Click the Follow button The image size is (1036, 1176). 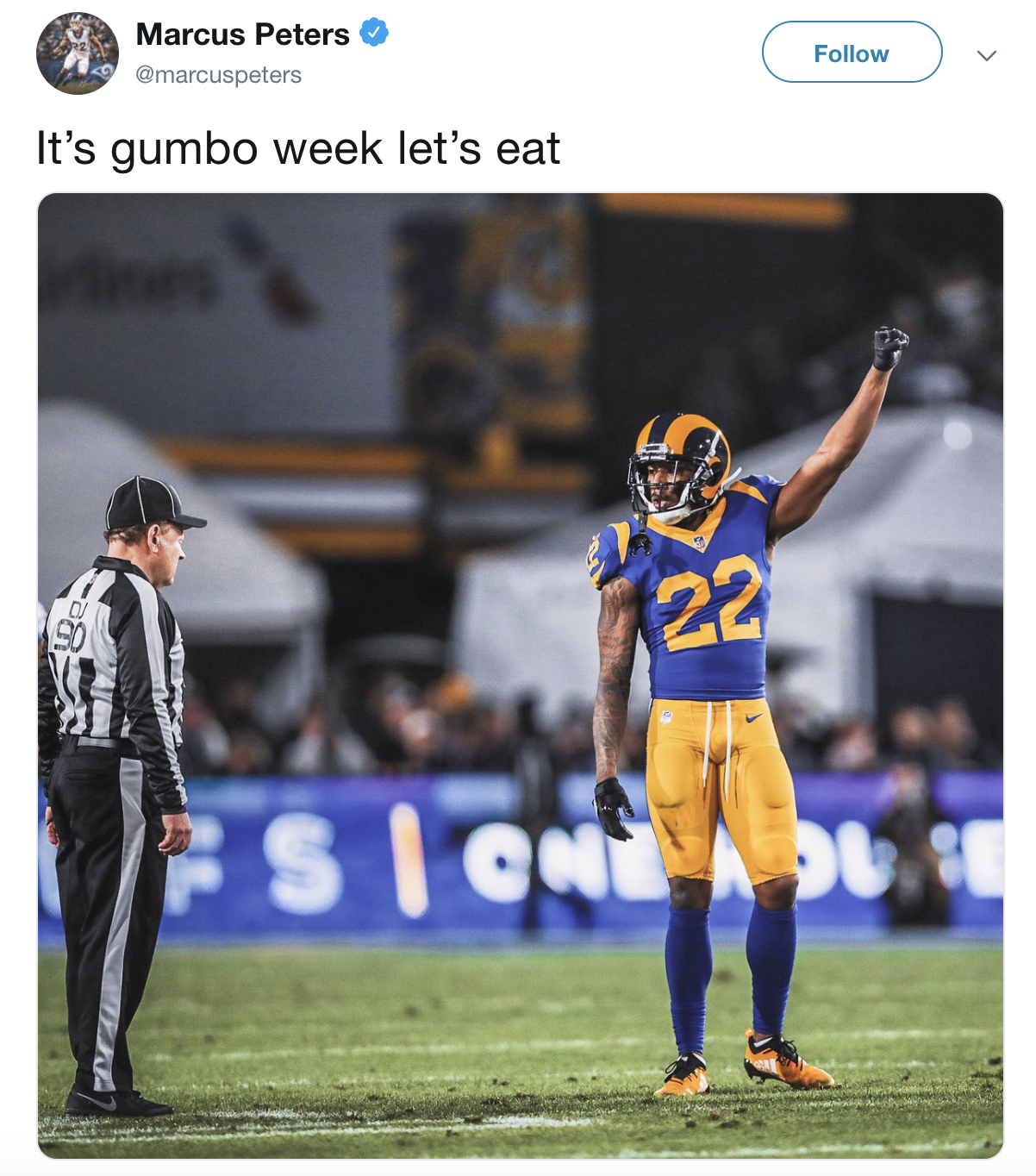pyautogui.click(x=852, y=53)
